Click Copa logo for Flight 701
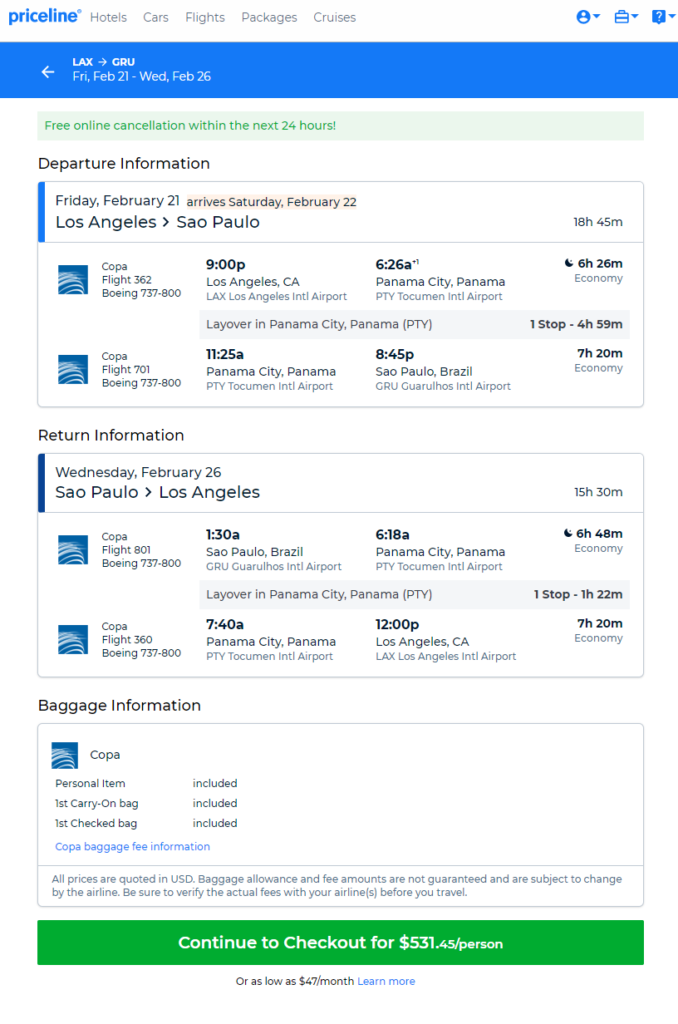Screen dimensions: 678x1024 (73, 370)
